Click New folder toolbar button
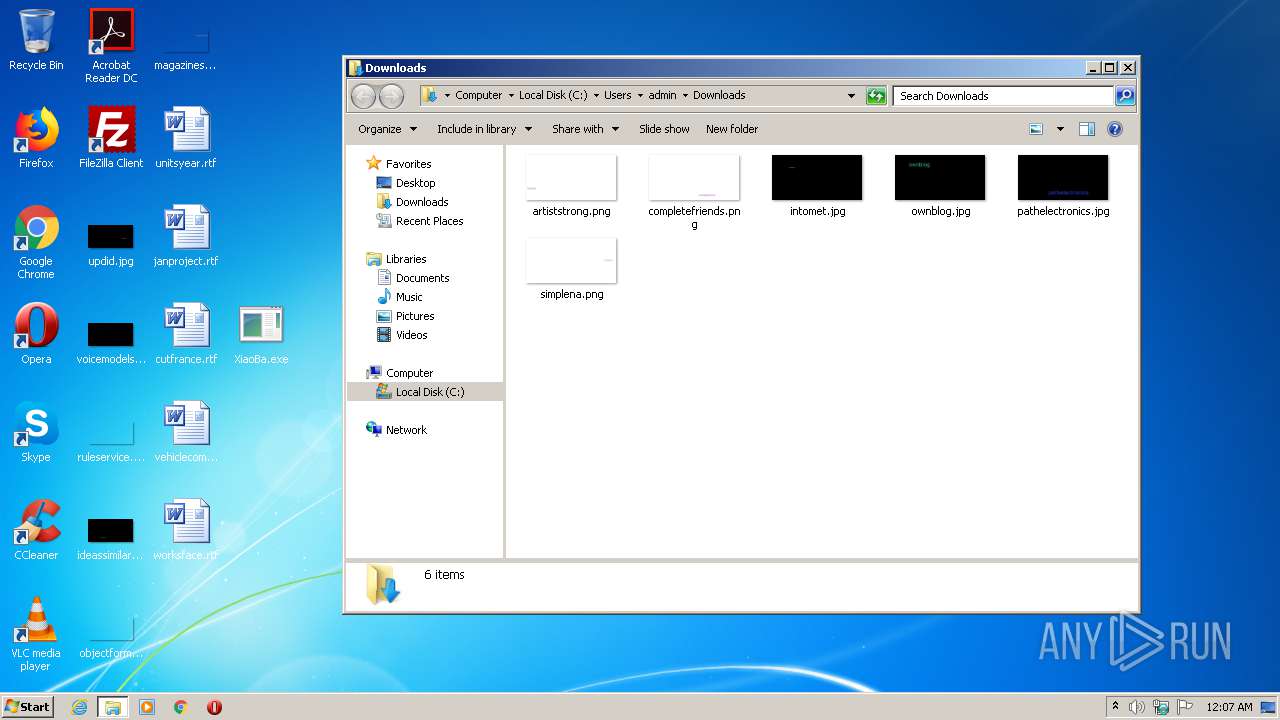 tap(732, 129)
